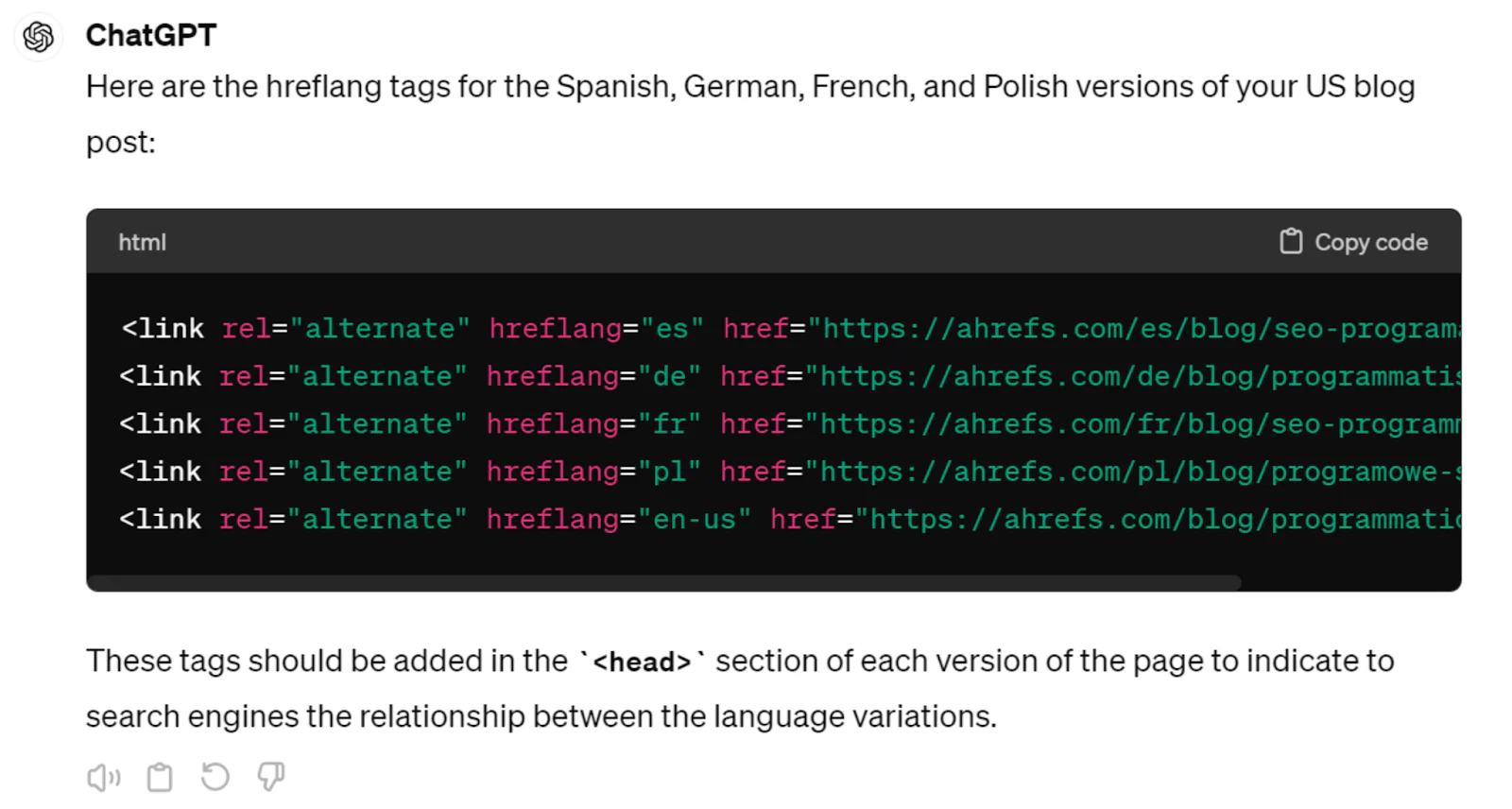Click the hreflang="en-us" attribute in the code
1512x809 pixels.
[618, 519]
